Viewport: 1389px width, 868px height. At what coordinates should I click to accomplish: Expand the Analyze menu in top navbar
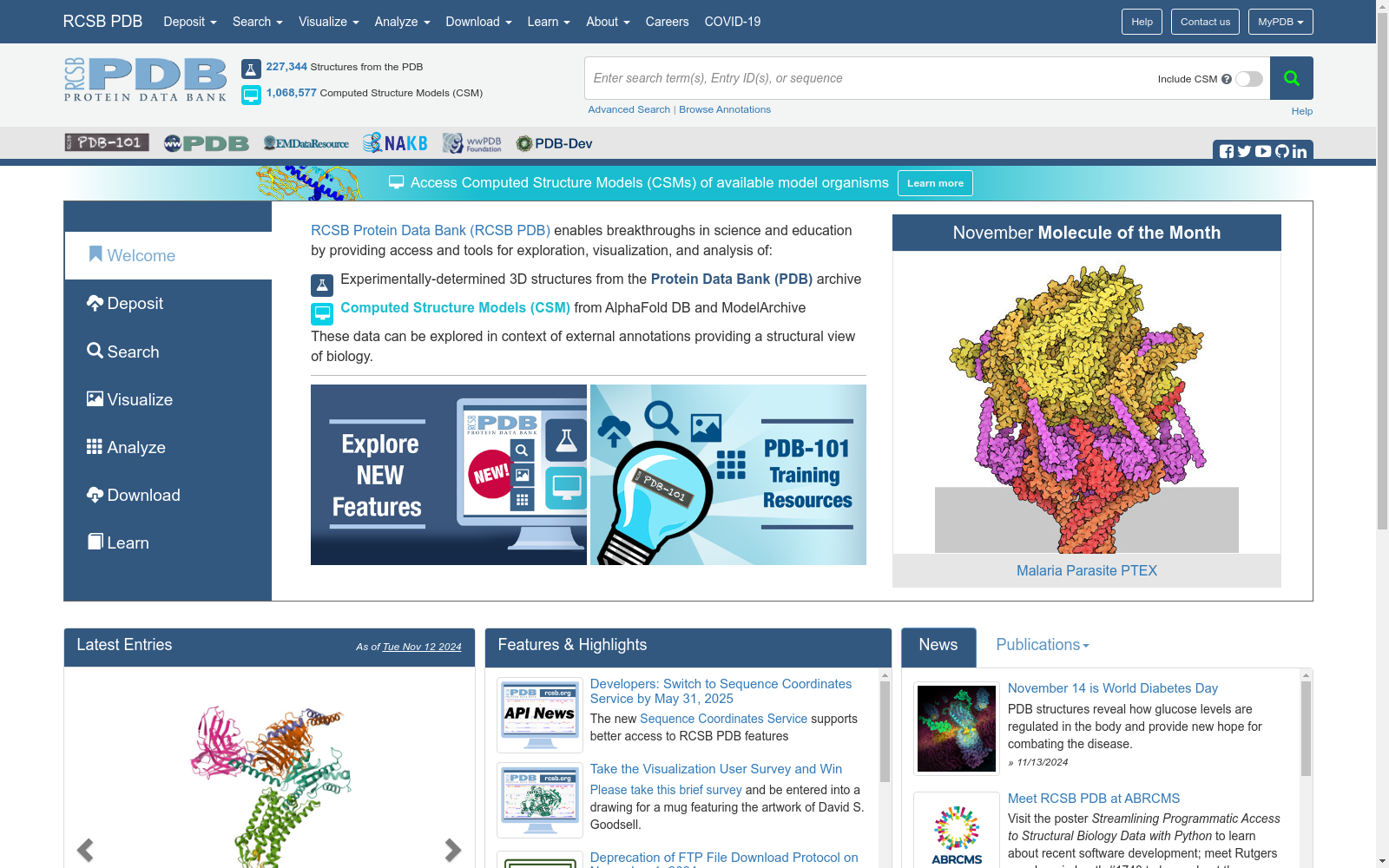point(402,22)
